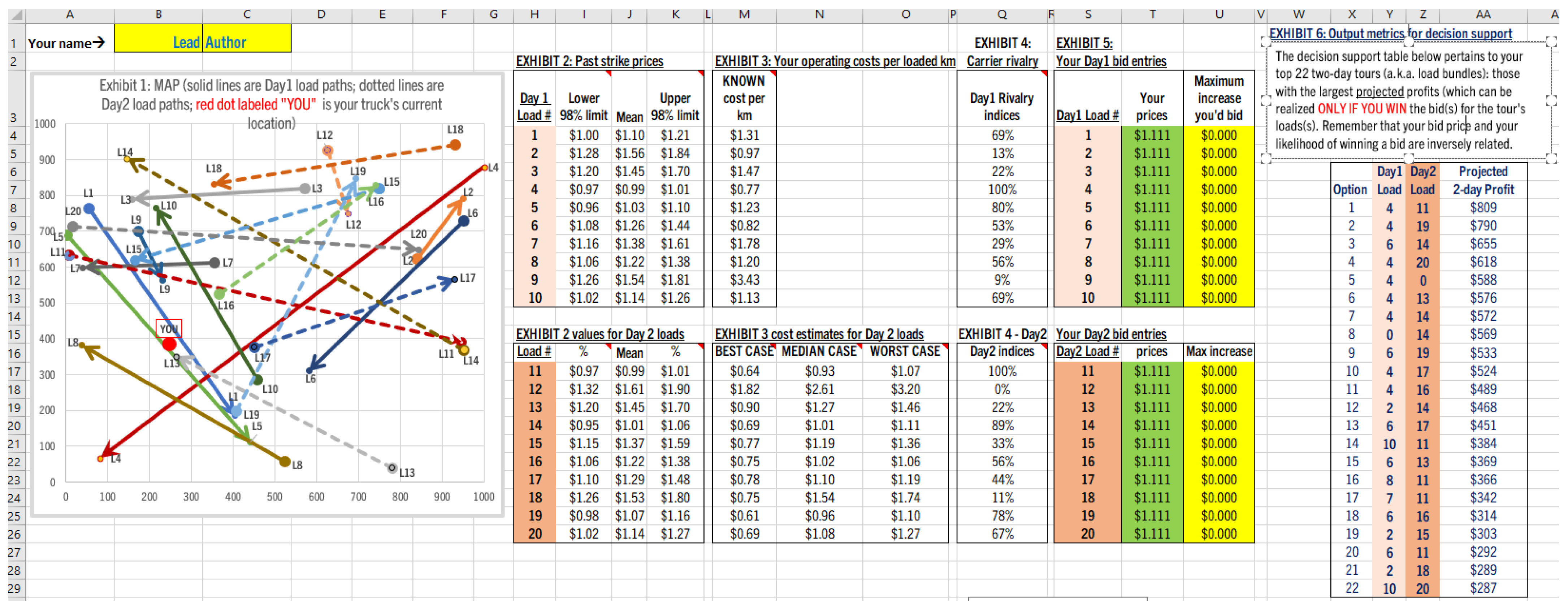
Task: Click the gray L13 hollow marker near the map bottom
Action: [x=393, y=468]
